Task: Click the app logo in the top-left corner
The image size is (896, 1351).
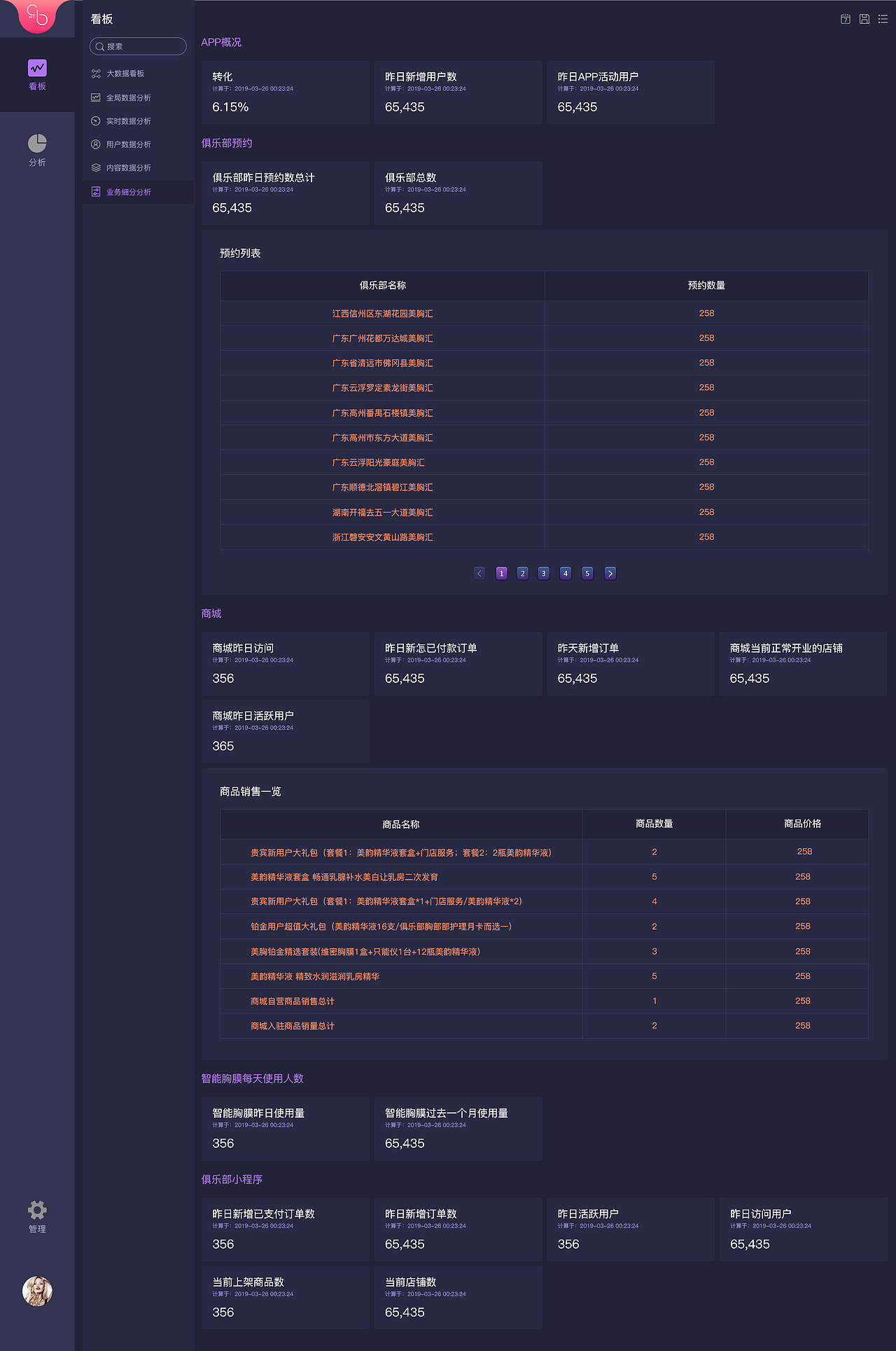Action: click(37, 15)
